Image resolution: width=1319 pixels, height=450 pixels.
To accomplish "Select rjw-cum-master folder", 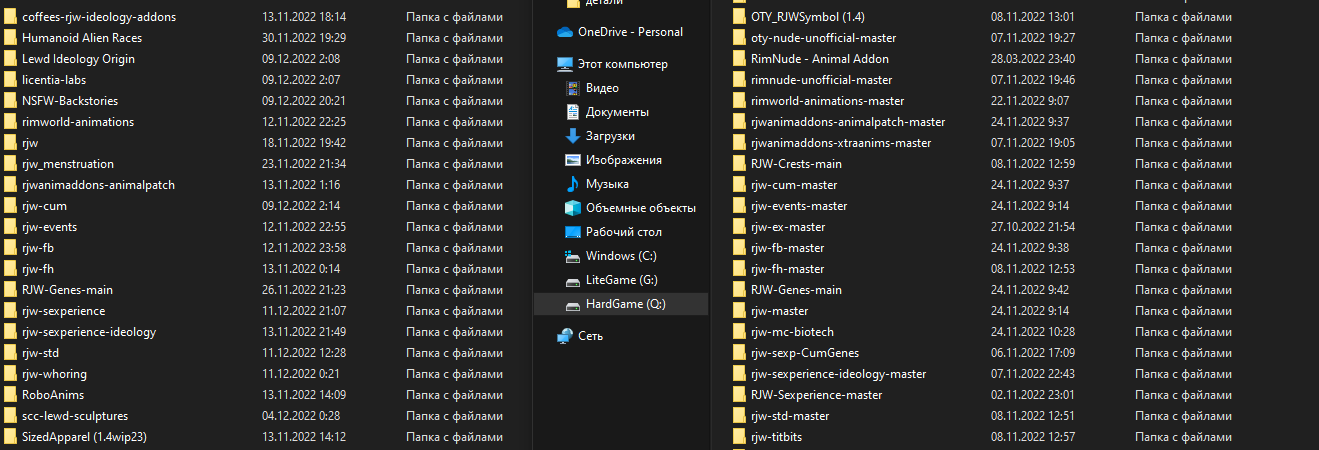I will (794, 185).
